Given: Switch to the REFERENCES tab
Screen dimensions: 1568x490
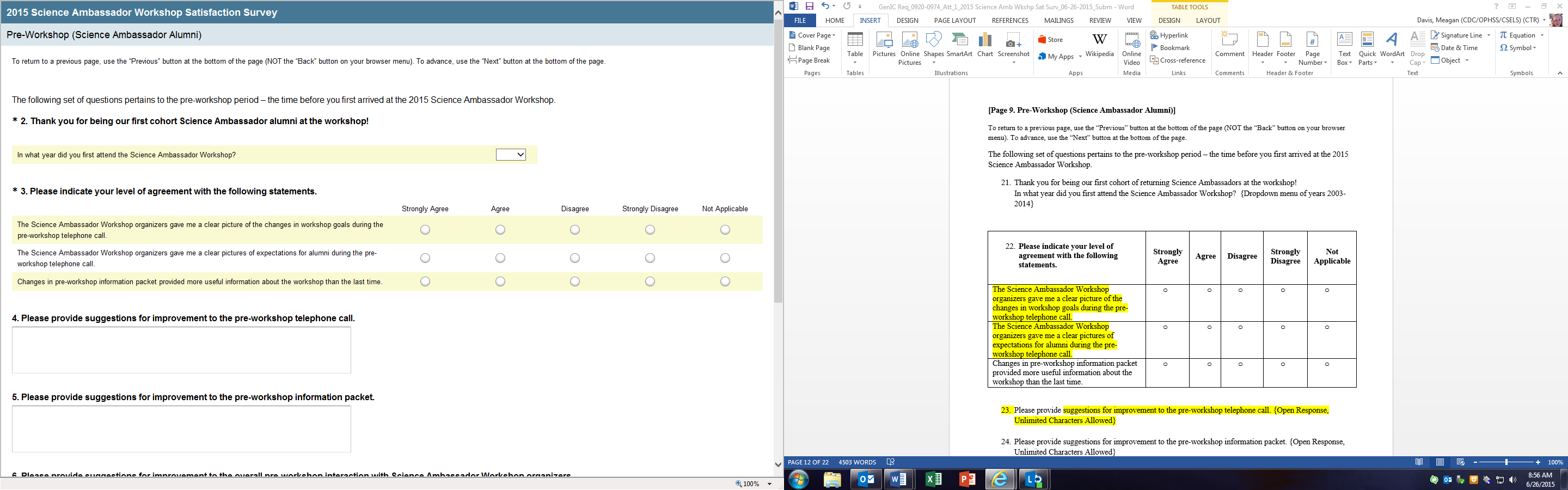Looking at the screenshot, I should click(1010, 21).
